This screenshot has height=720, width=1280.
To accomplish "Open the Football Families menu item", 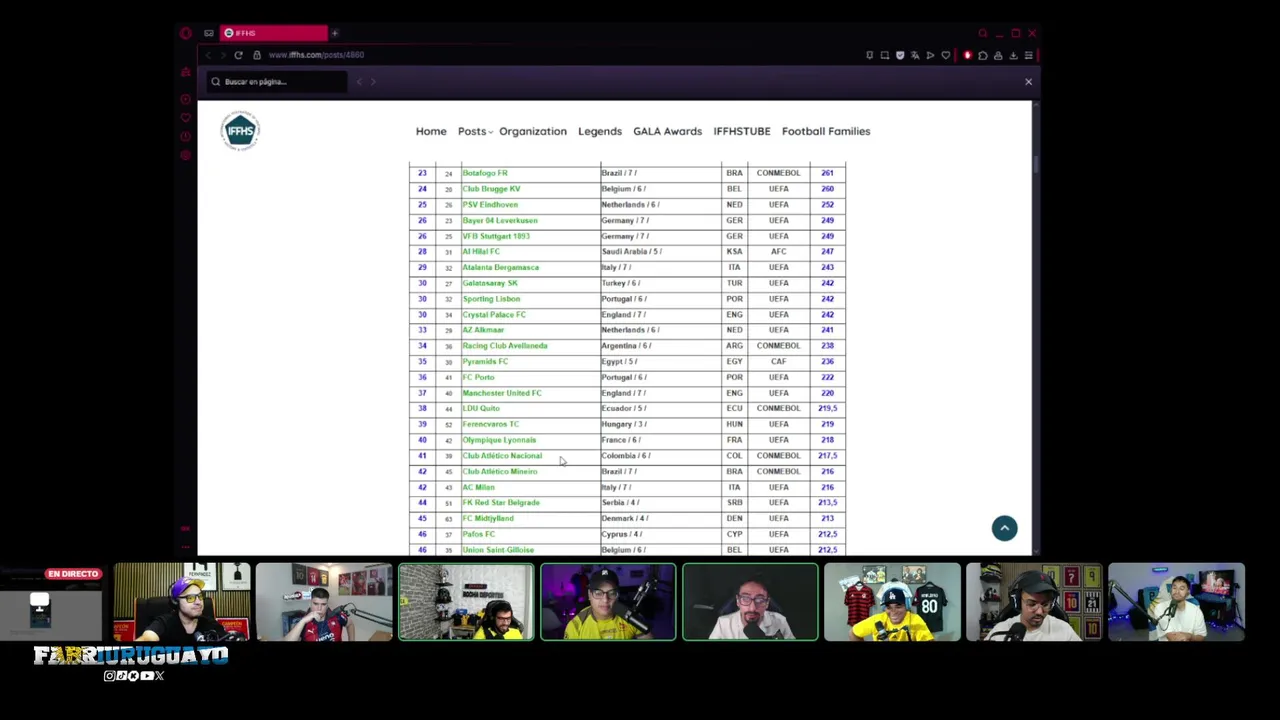I will [826, 131].
